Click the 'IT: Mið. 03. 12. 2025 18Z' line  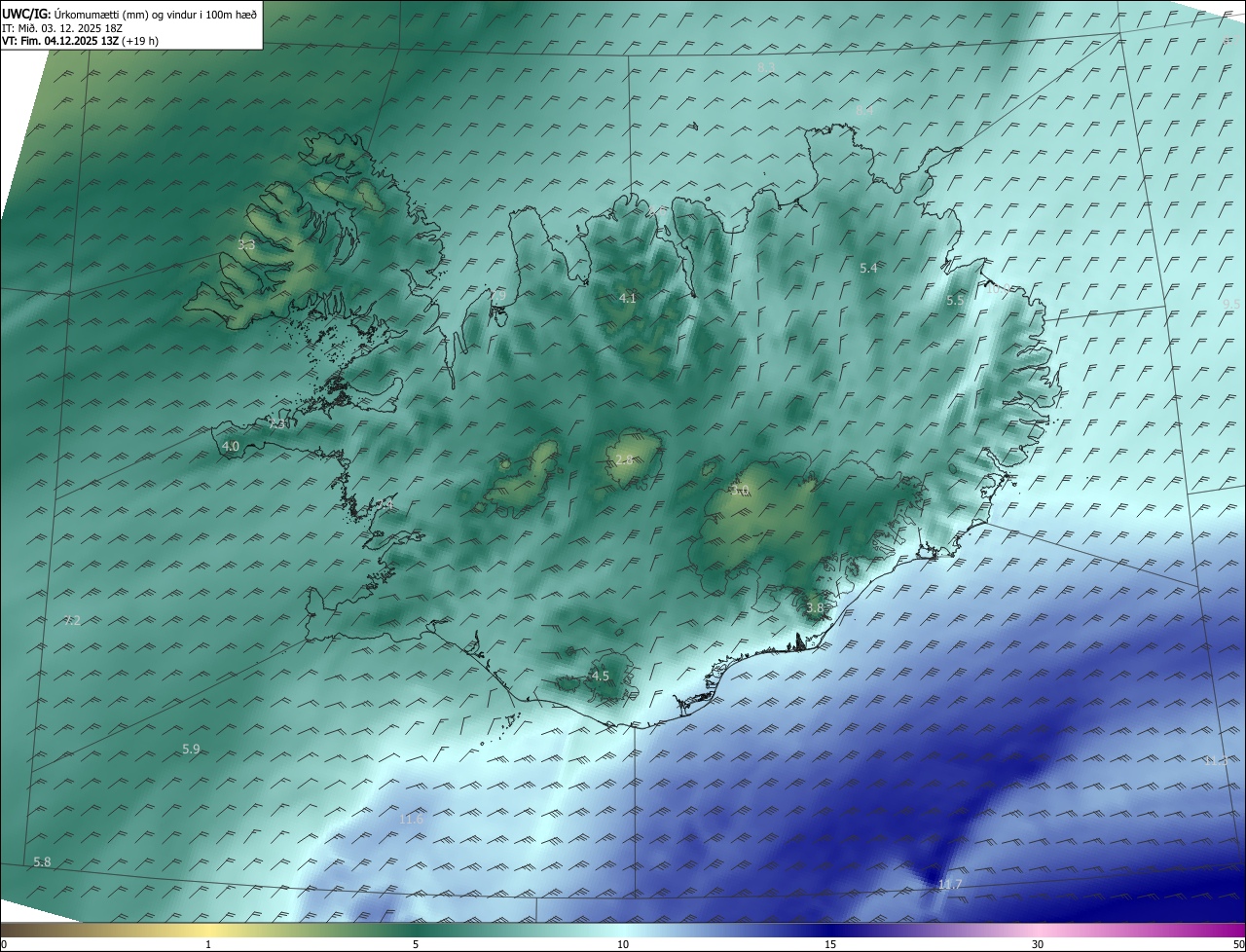coord(61,28)
